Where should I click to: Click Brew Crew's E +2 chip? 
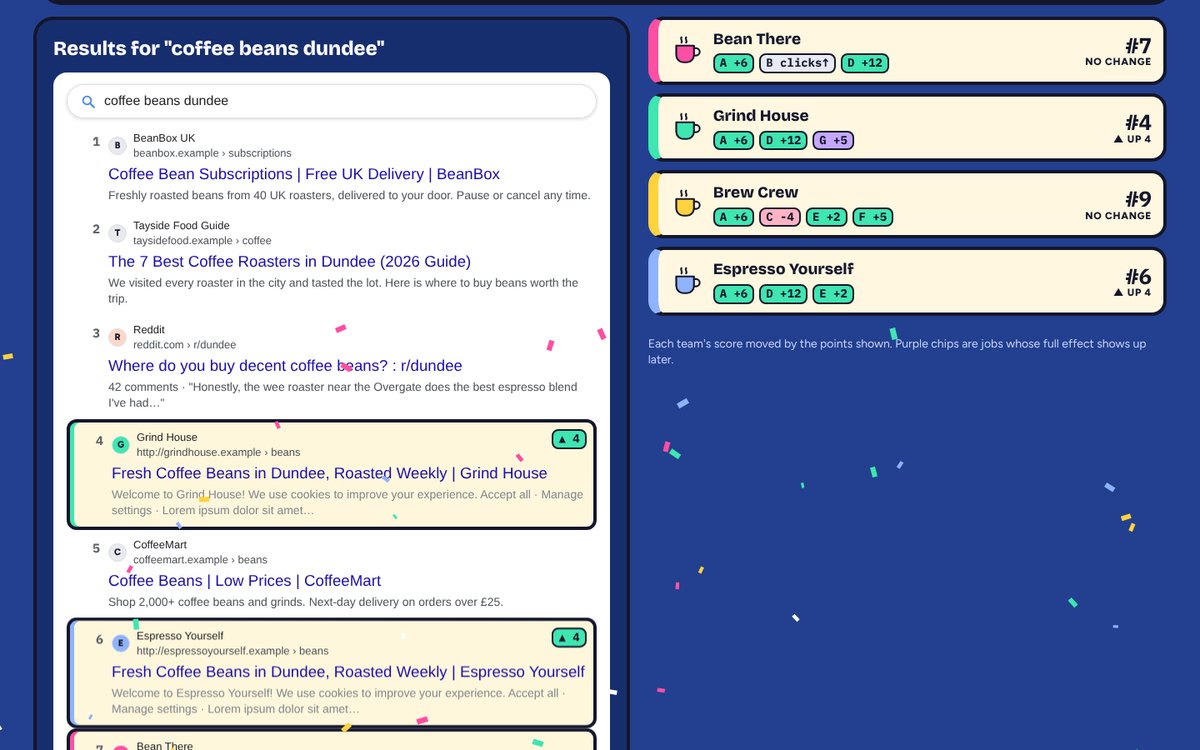pos(827,217)
